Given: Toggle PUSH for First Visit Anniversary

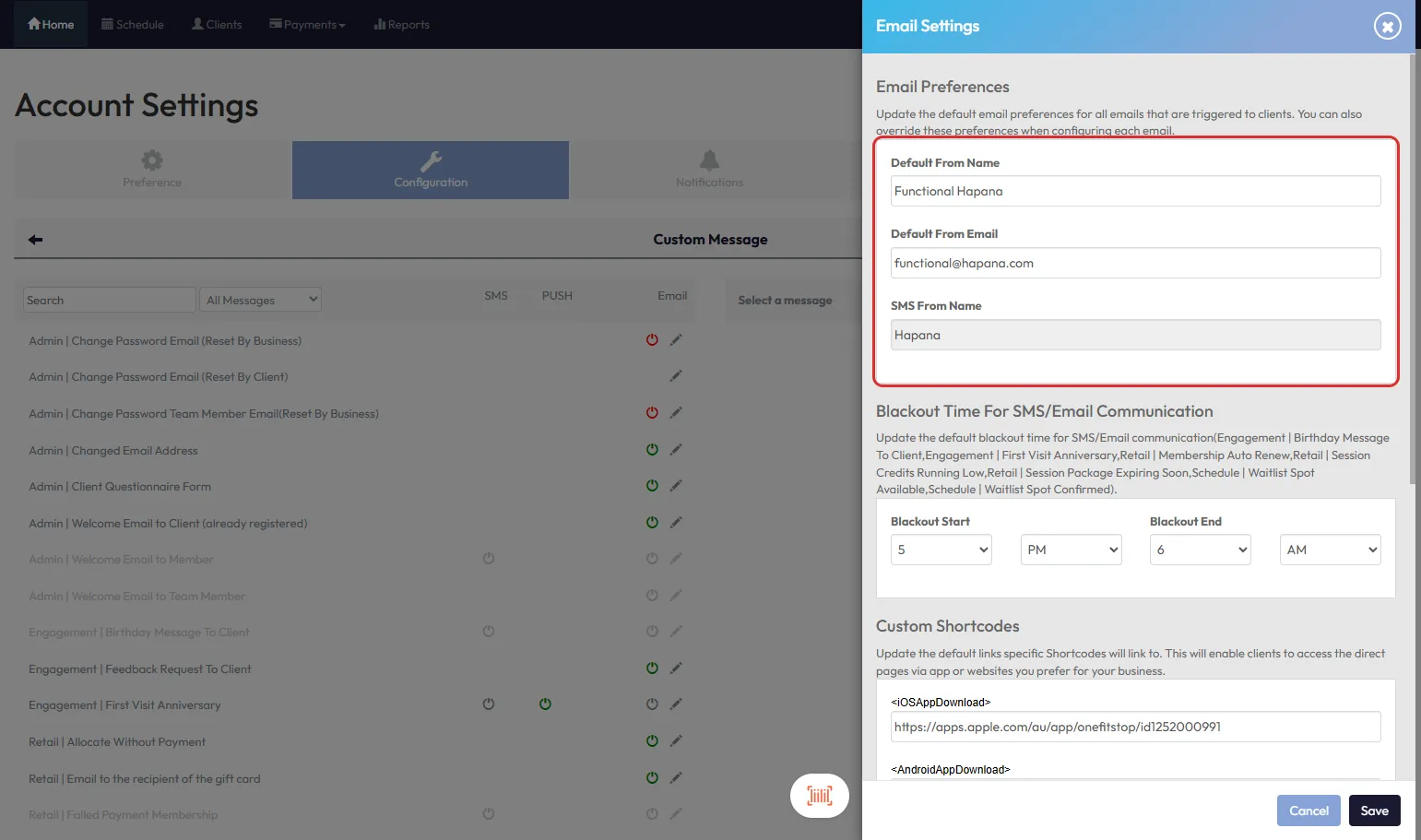Looking at the screenshot, I should 545,704.
